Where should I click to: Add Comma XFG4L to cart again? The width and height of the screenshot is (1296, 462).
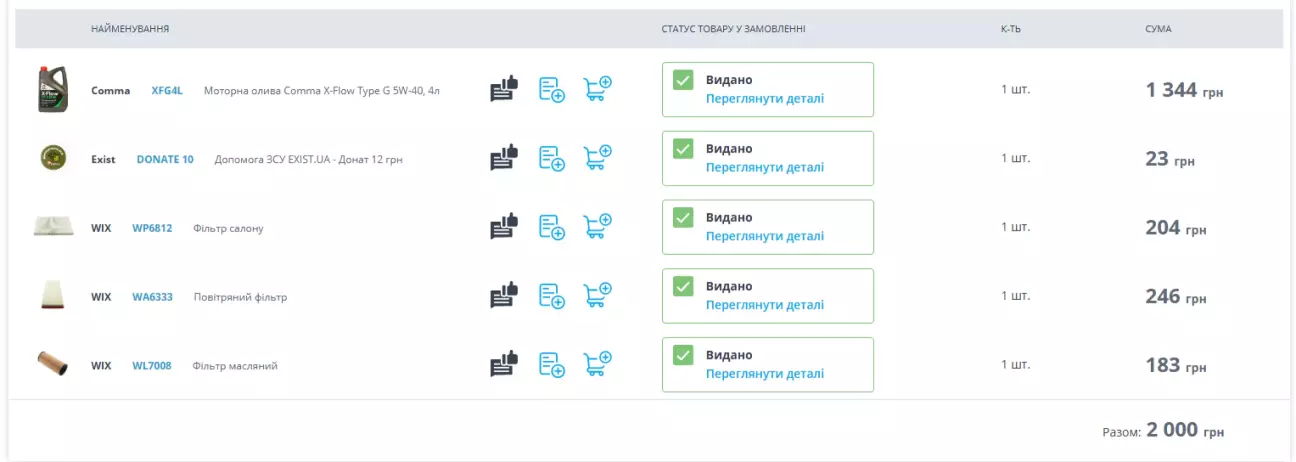click(598, 89)
